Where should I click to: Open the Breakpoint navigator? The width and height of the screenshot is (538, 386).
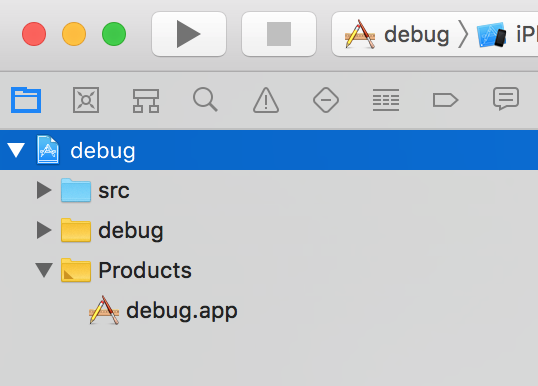pyautogui.click(x=445, y=100)
